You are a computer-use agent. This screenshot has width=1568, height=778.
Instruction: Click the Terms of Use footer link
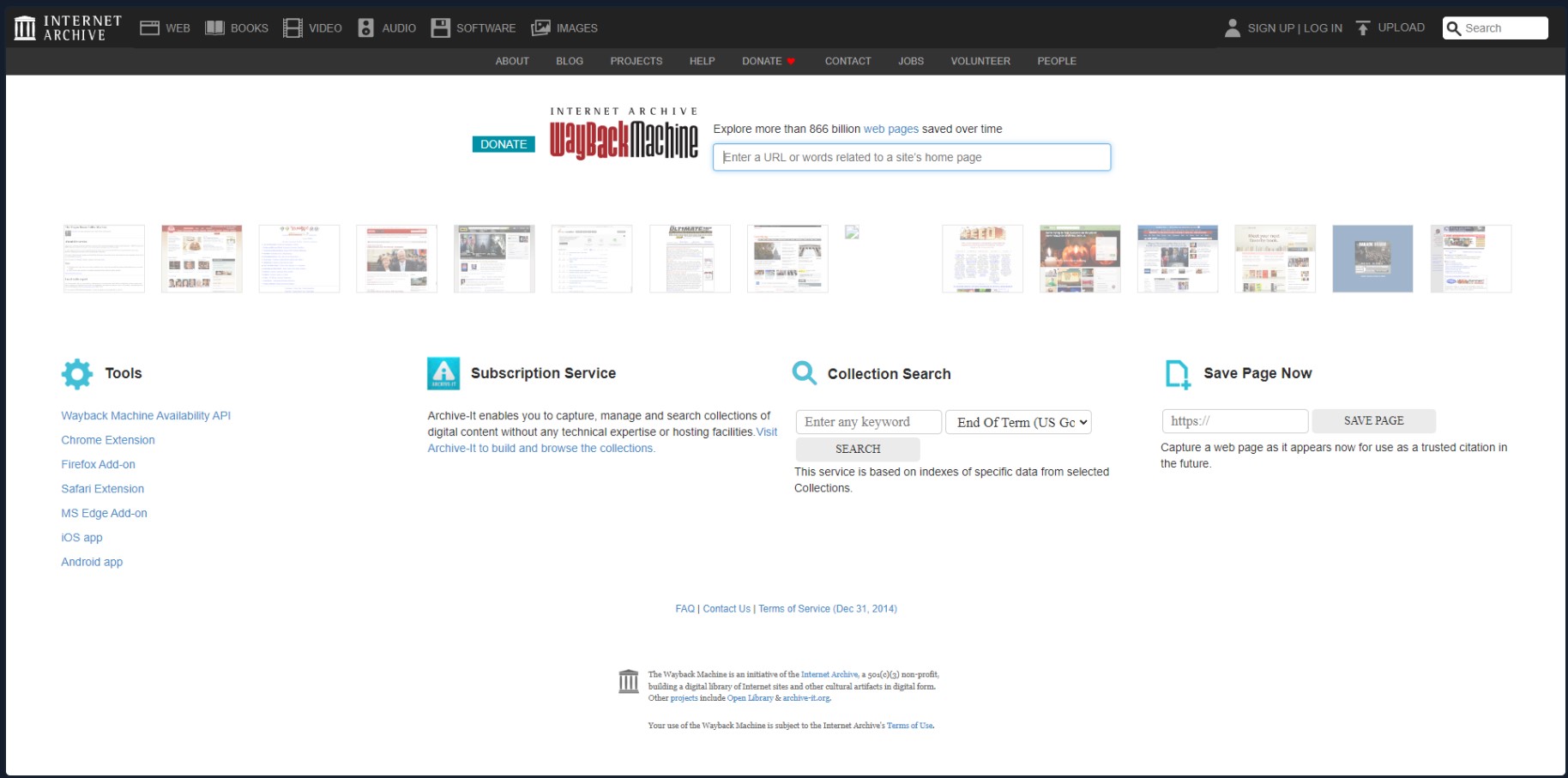tap(909, 726)
